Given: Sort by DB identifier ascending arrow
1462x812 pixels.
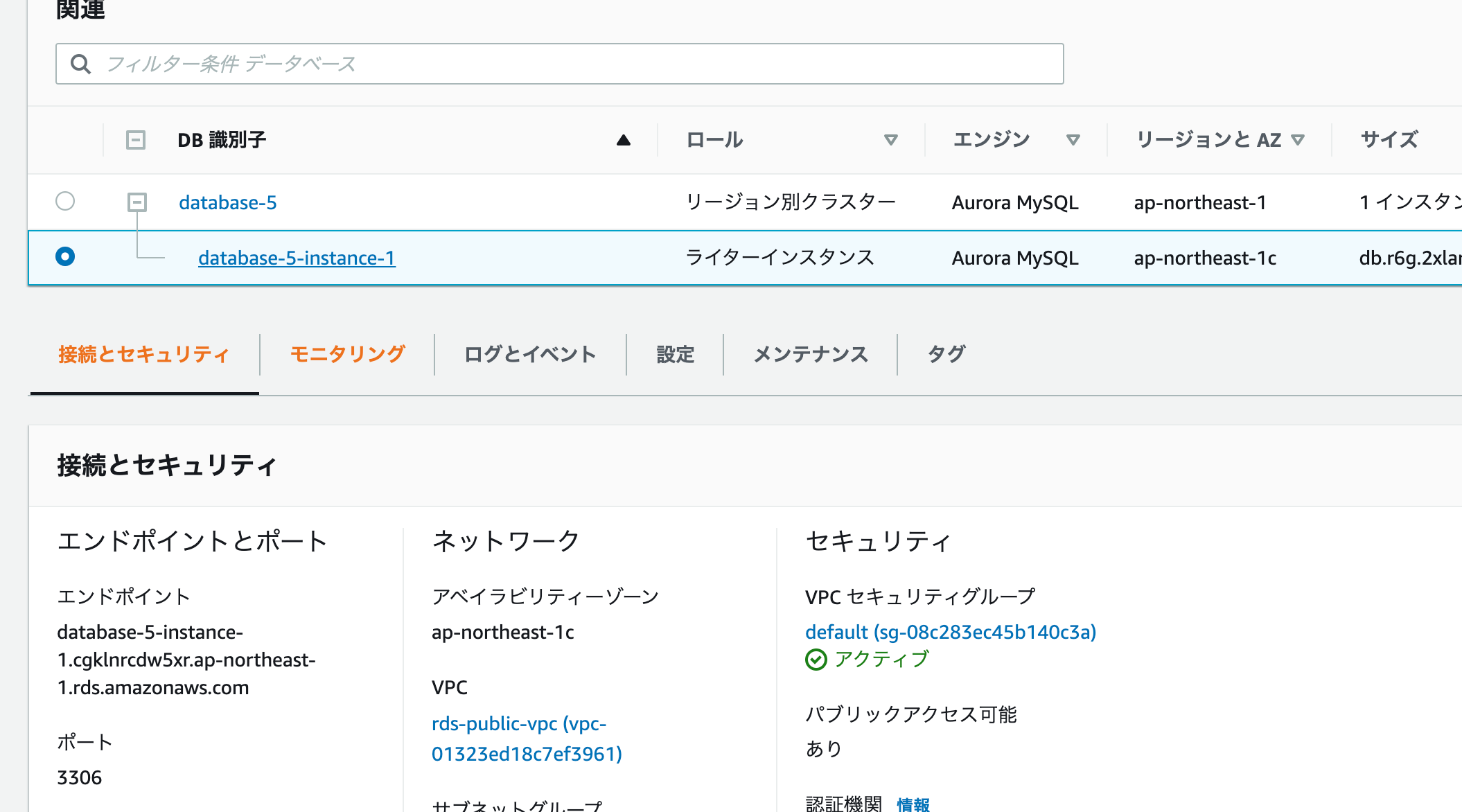Looking at the screenshot, I should pyautogui.click(x=624, y=140).
